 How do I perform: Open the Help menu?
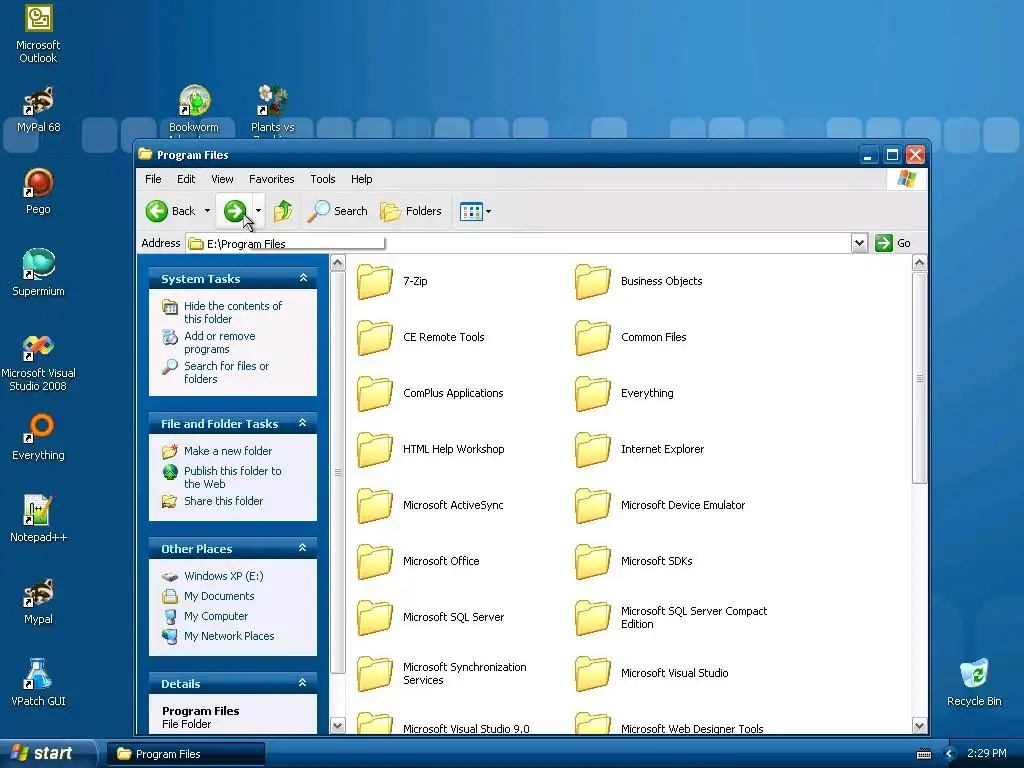point(361,179)
